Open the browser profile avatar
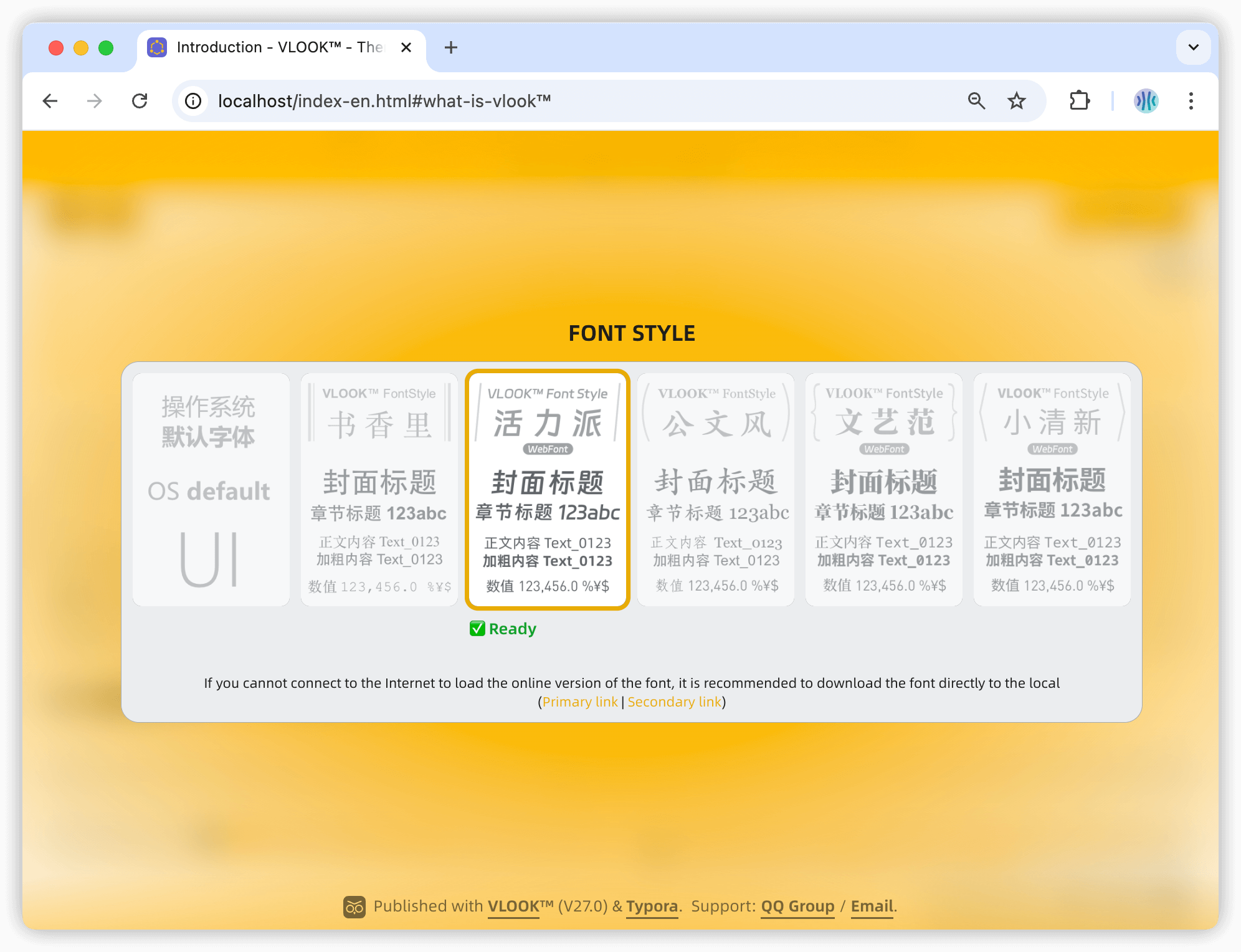Screen dimensions: 1241x952 pyautogui.click(x=1146, y=101)
